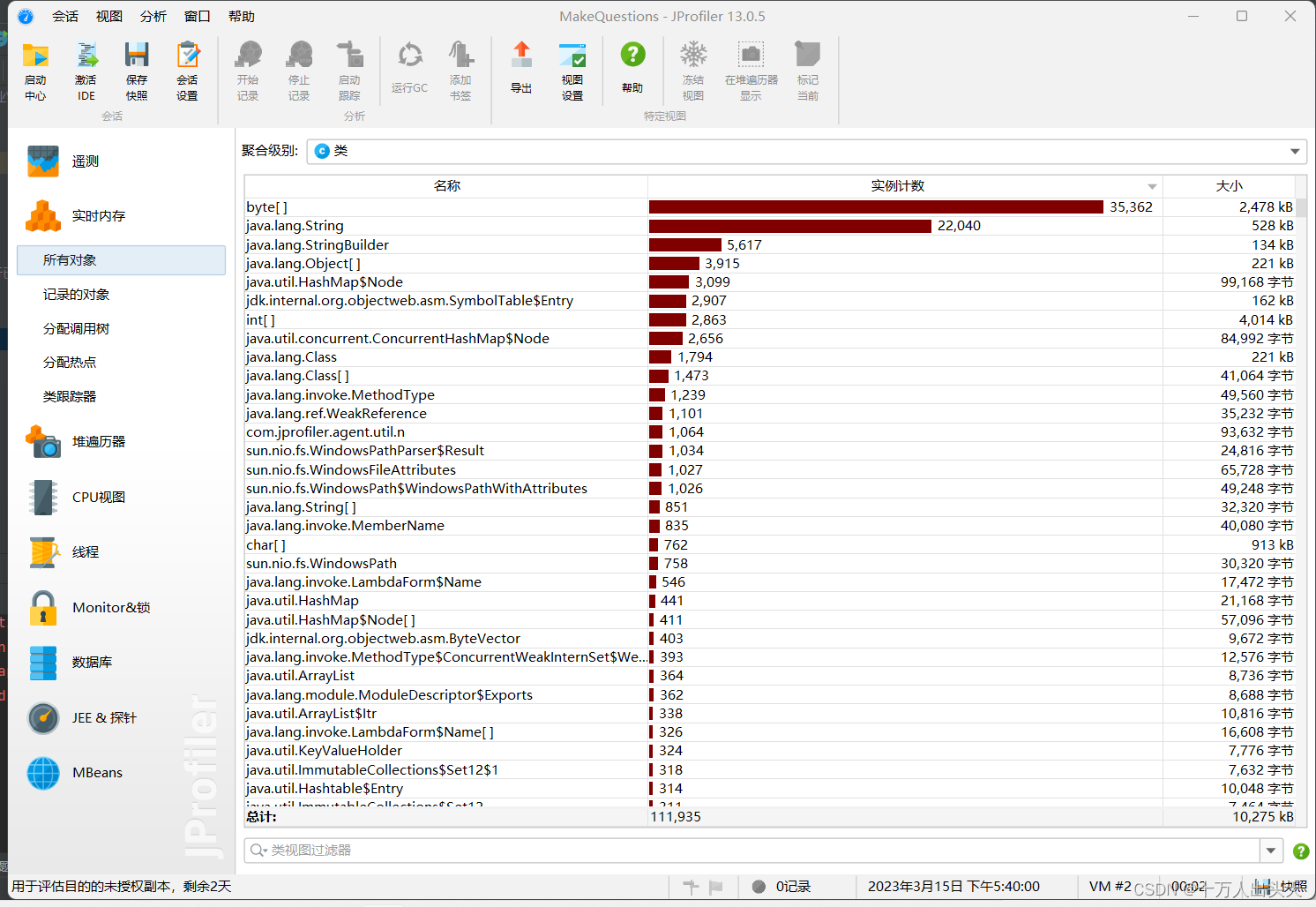Click the 开始记录 (Start Recording) icon
The width and height of the screenshot is (1316, 907).
pyautogui.click(x=248, y=71)
